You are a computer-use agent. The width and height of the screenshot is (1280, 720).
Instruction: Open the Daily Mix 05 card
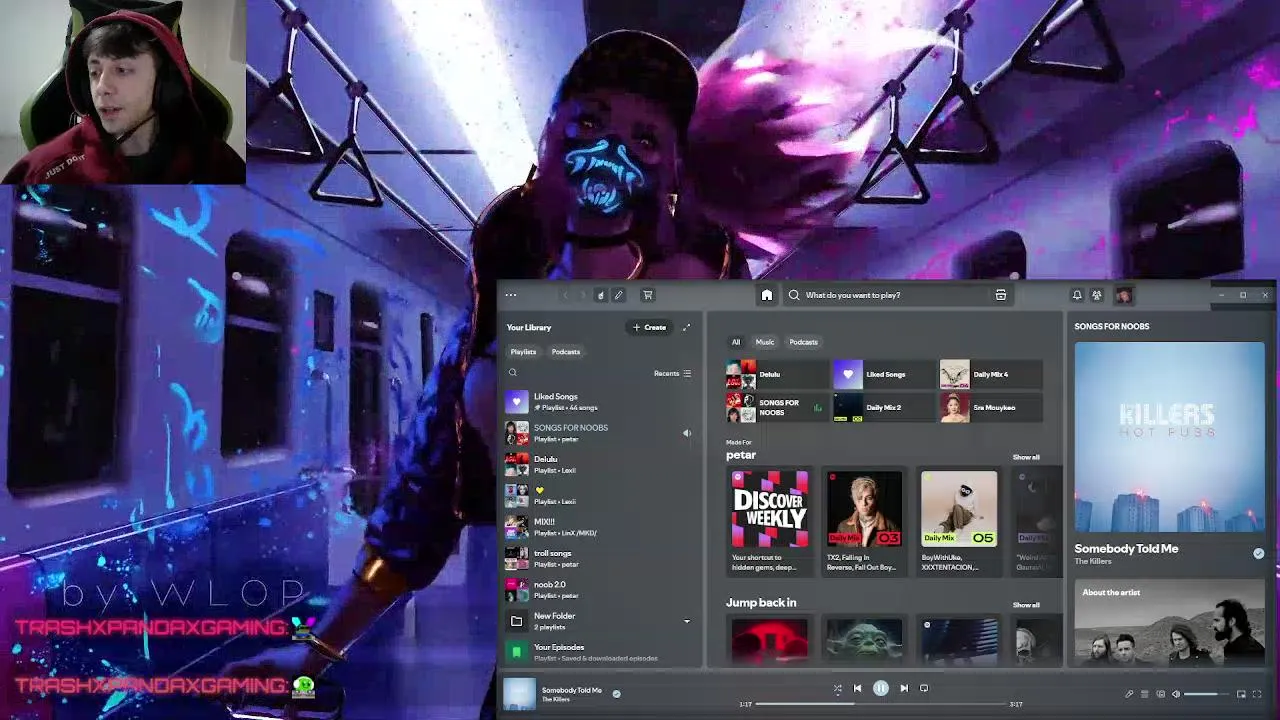[x=959, y=521]
